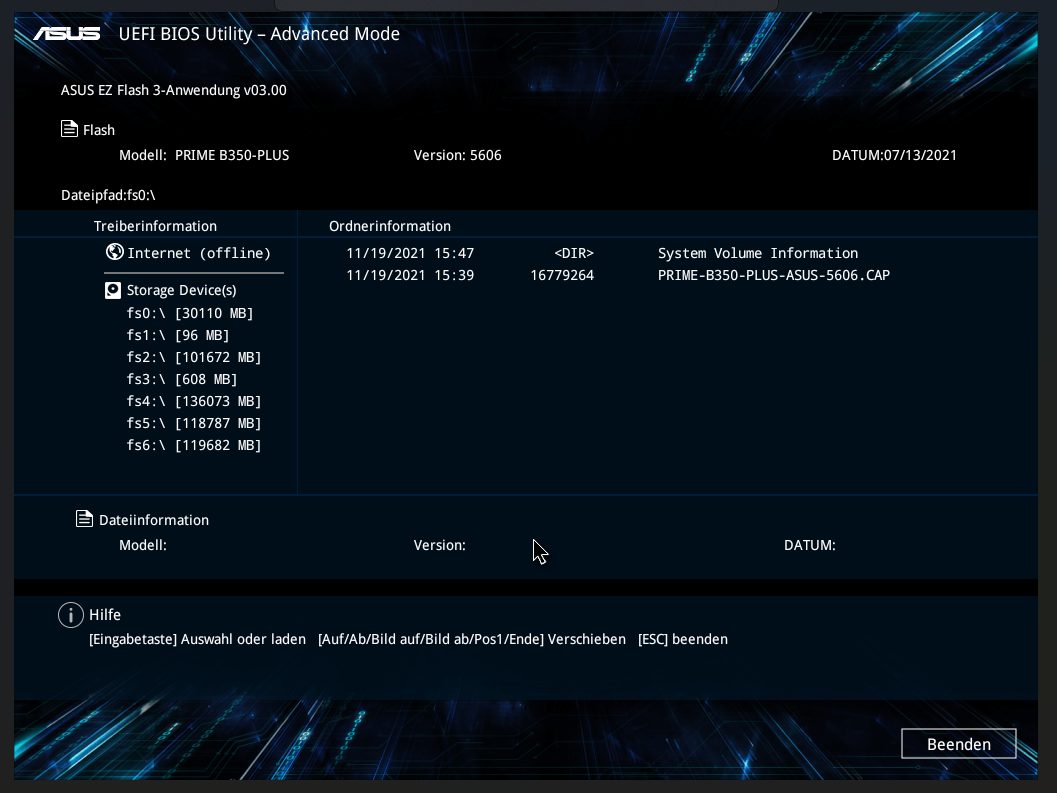Click DATUM:07/13/2021 text
The height and width of the screenshot is (793, 1057).
point(894,155)
